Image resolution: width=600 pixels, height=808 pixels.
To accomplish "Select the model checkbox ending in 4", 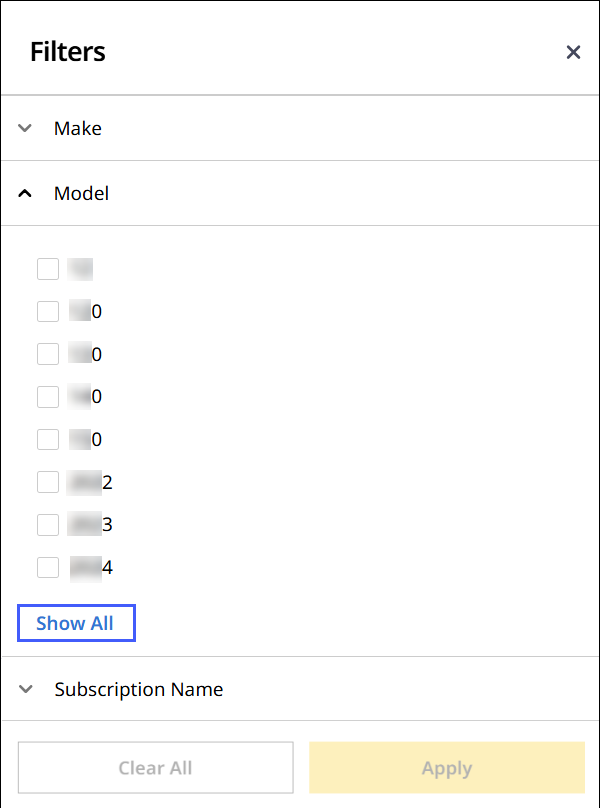I will (x=48, y=567).
